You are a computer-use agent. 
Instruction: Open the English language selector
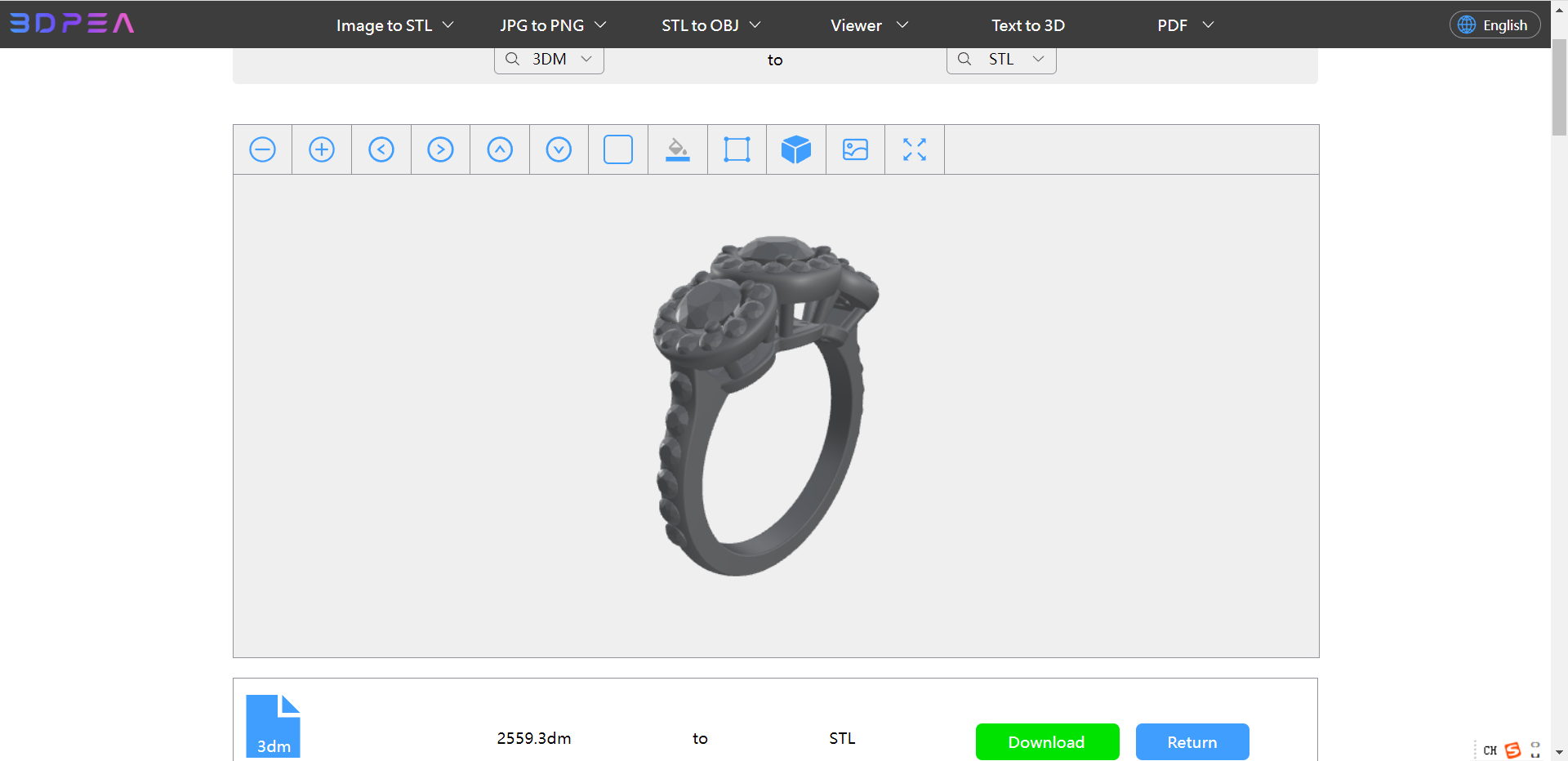tap(1494, 24)
